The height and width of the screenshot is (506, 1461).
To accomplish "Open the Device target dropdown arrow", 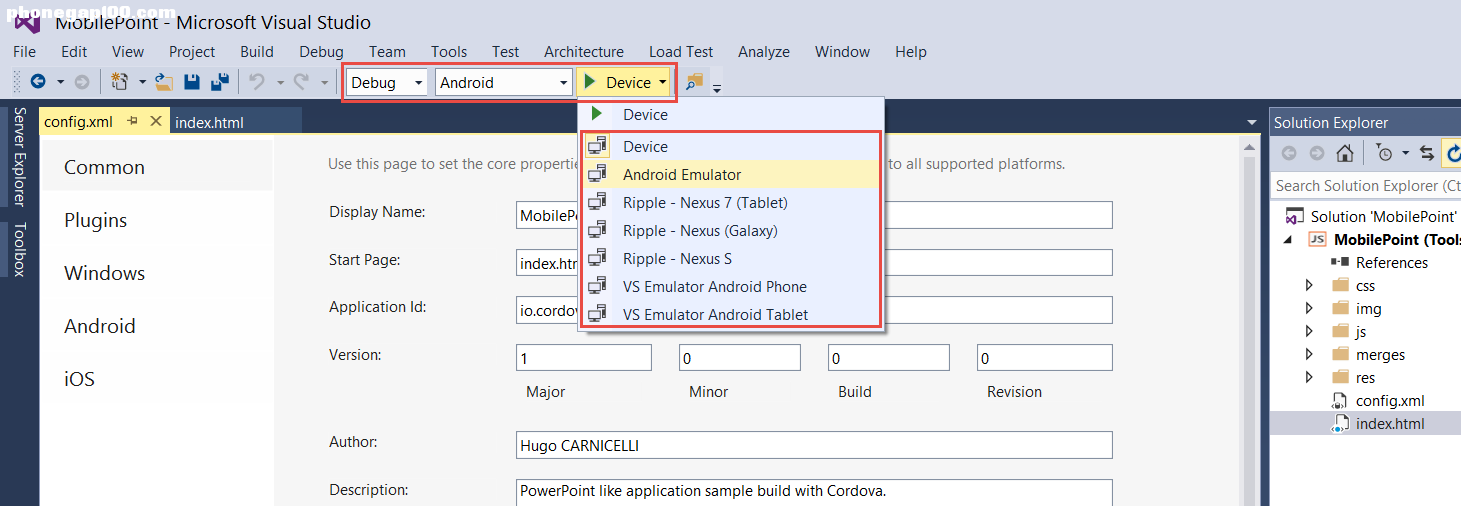I will pos(662,83).
